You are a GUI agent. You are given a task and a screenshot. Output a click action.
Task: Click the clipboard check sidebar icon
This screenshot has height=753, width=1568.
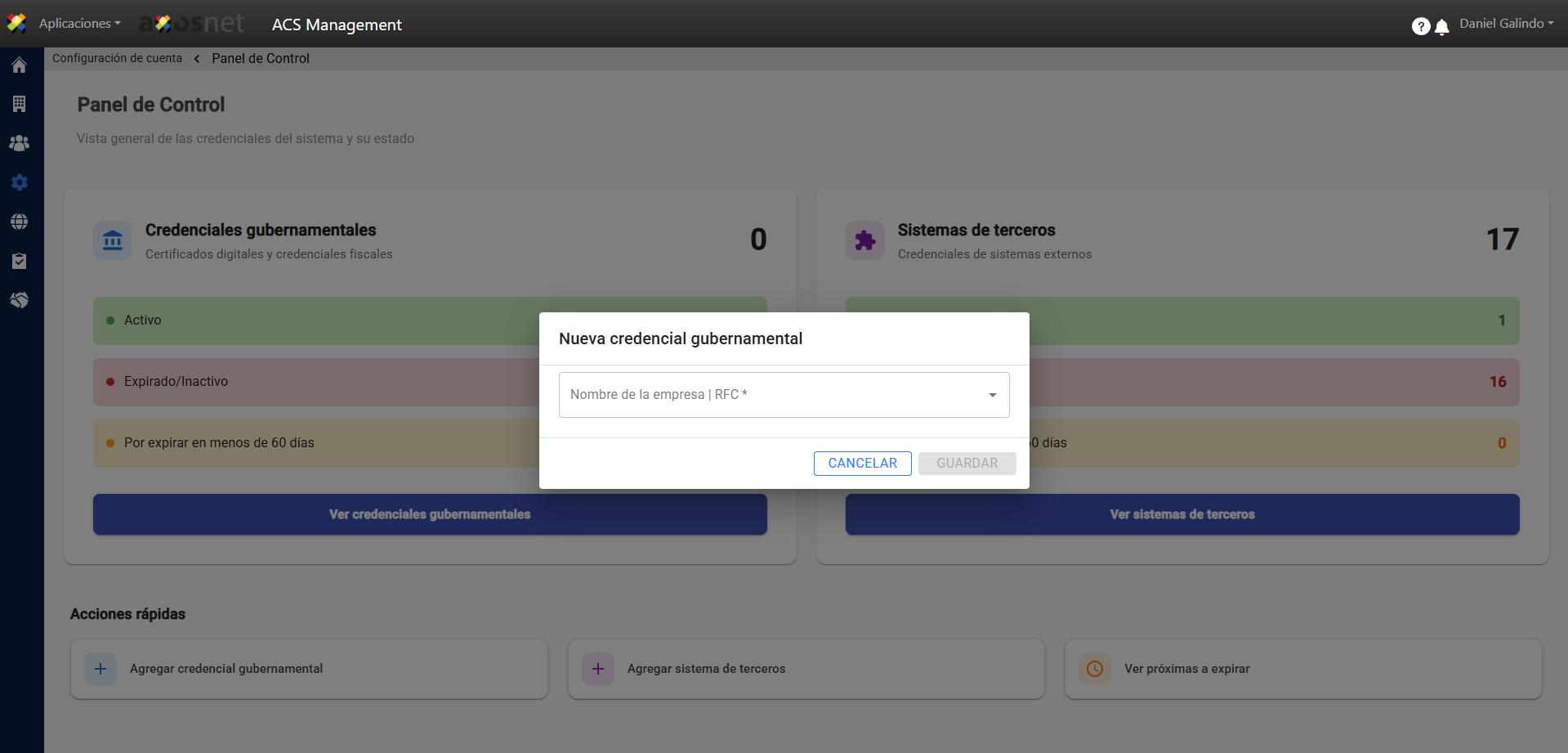pyautogui.click(x=20, y=261)
